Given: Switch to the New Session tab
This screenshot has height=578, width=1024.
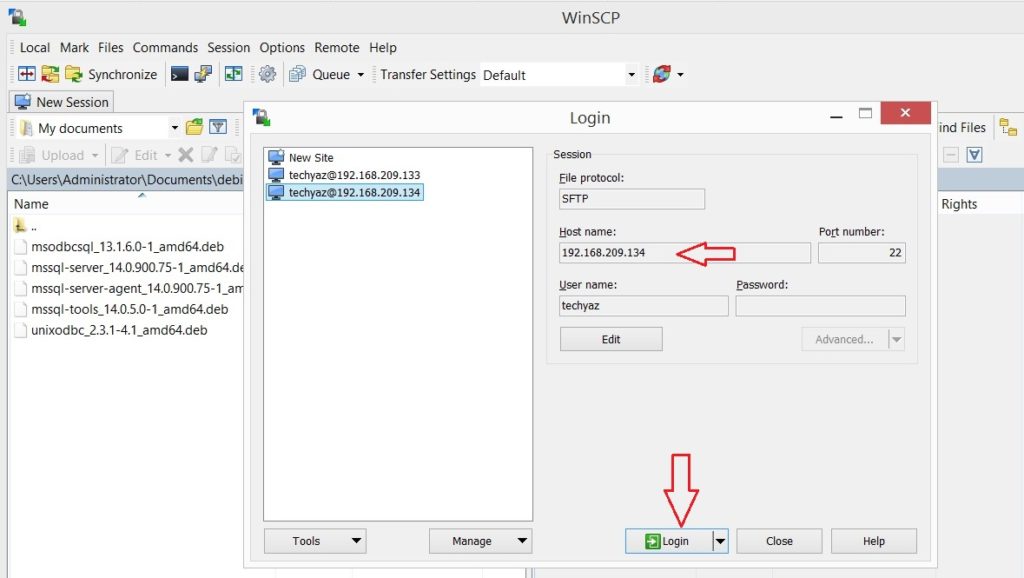Looking at the screenshot, I should coord(62,102).
